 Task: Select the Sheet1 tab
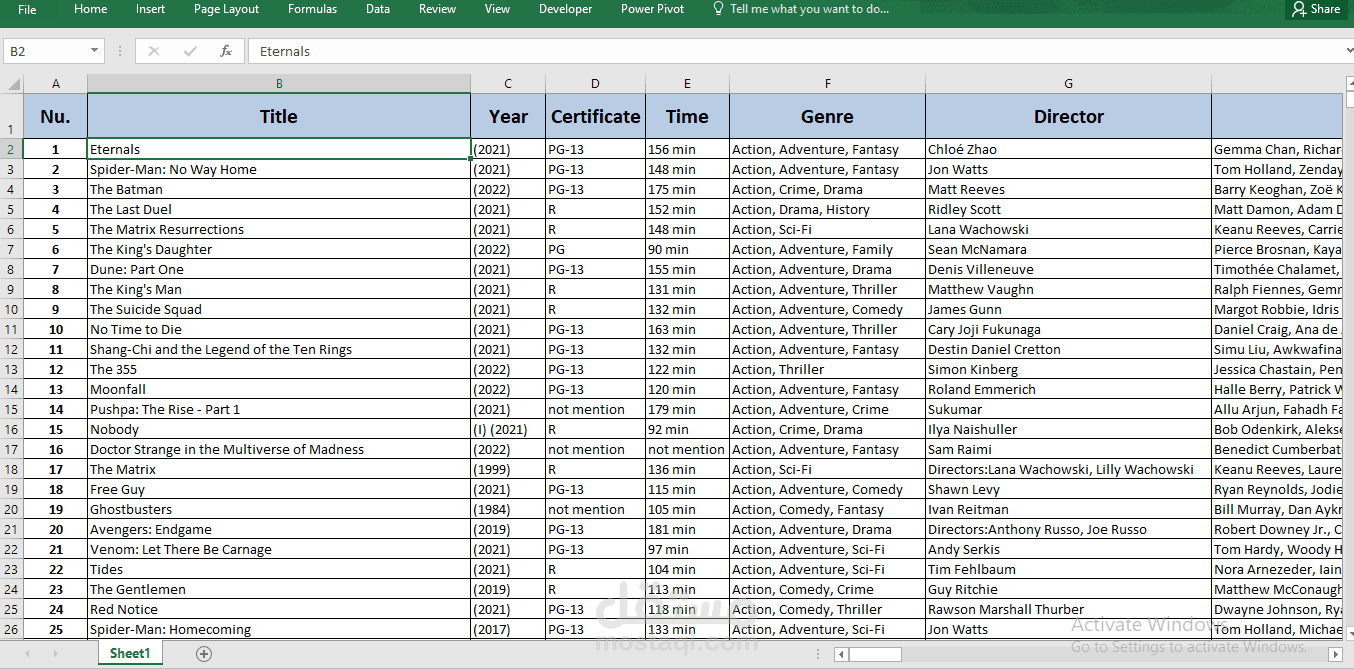point(130,653)
